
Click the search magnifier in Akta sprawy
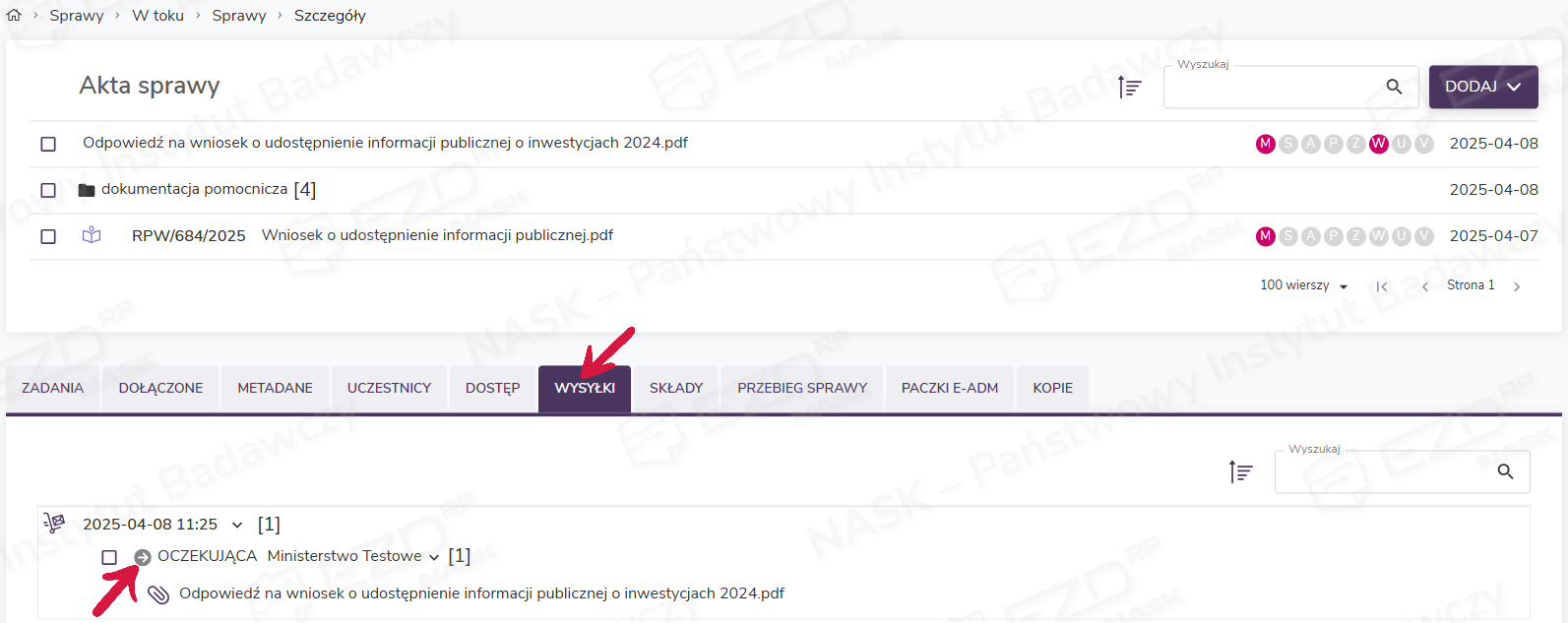click(x=1394, y=87)
